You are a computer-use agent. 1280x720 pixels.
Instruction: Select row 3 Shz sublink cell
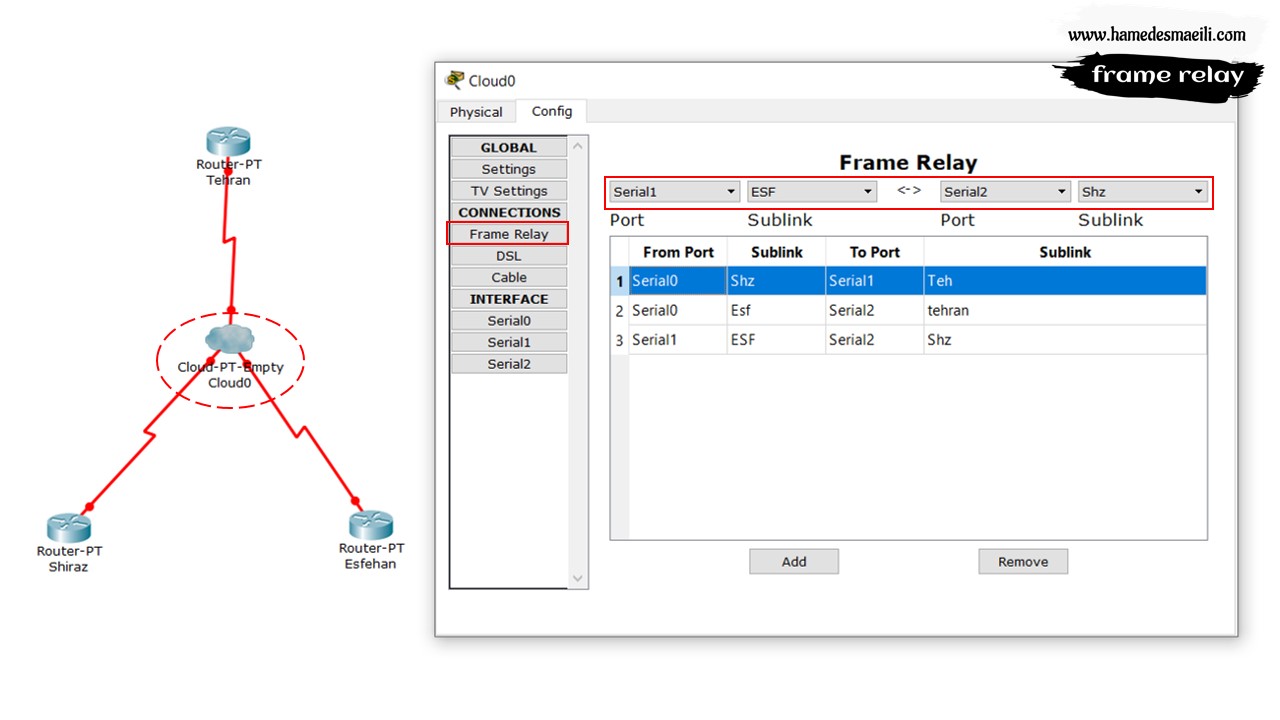pyautogui.click(x=1065, y=340)
